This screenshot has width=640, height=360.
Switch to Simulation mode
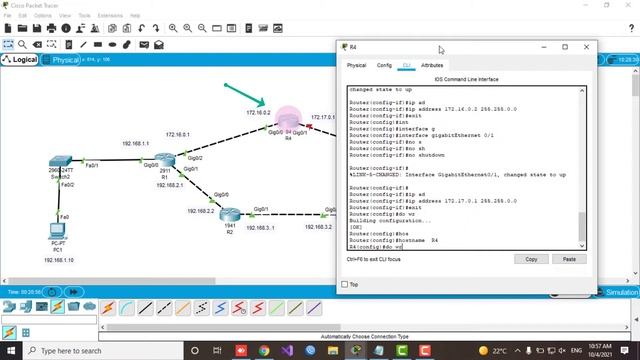(618, 292)
